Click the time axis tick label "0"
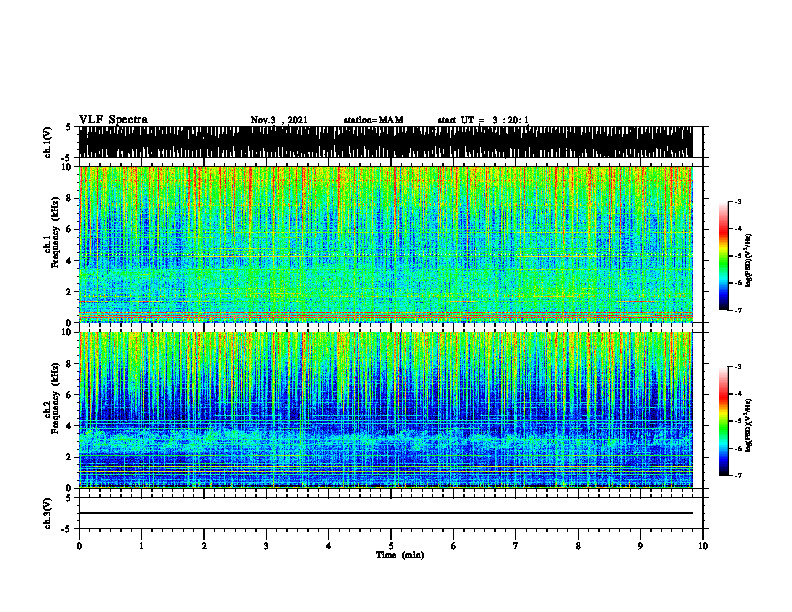This screenshot has height=612, width=792. [x=79, y=546]
